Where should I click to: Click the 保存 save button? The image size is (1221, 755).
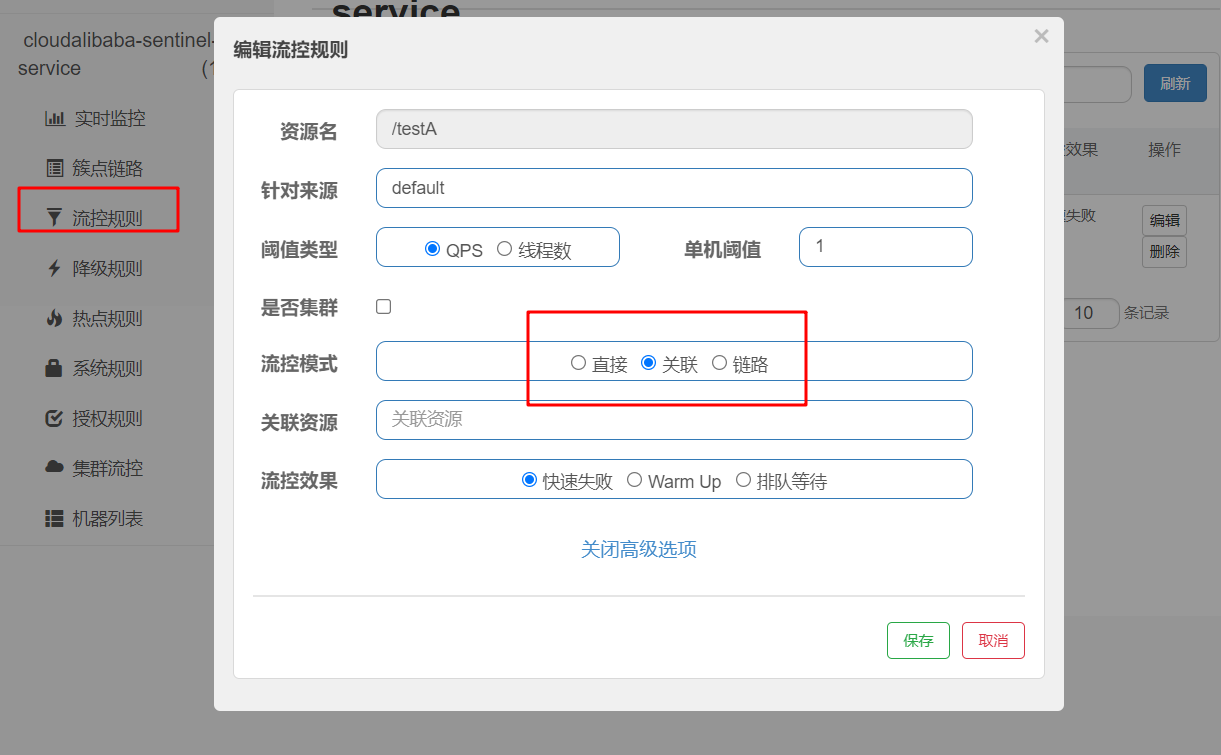(x=918, y=640)
